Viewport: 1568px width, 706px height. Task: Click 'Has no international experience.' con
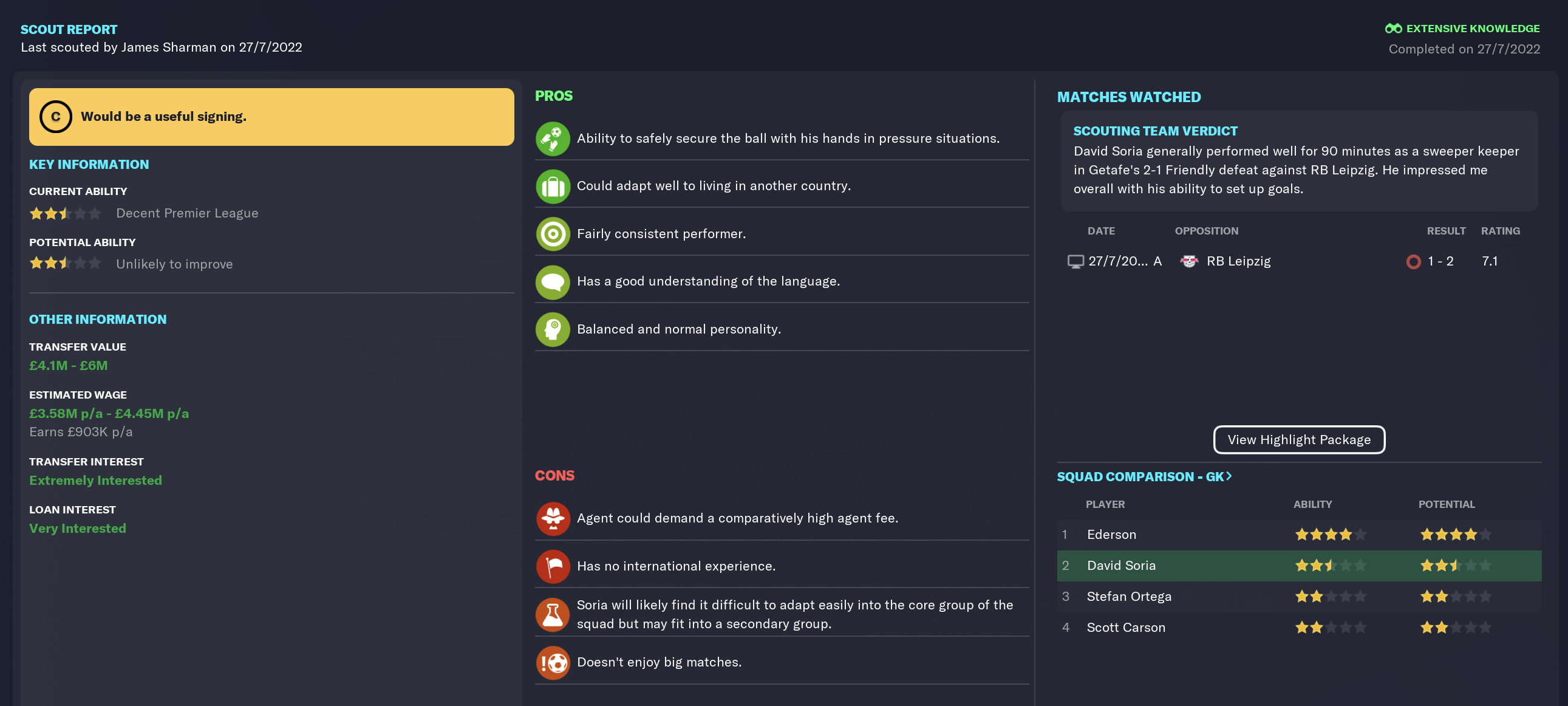(676, 566)
